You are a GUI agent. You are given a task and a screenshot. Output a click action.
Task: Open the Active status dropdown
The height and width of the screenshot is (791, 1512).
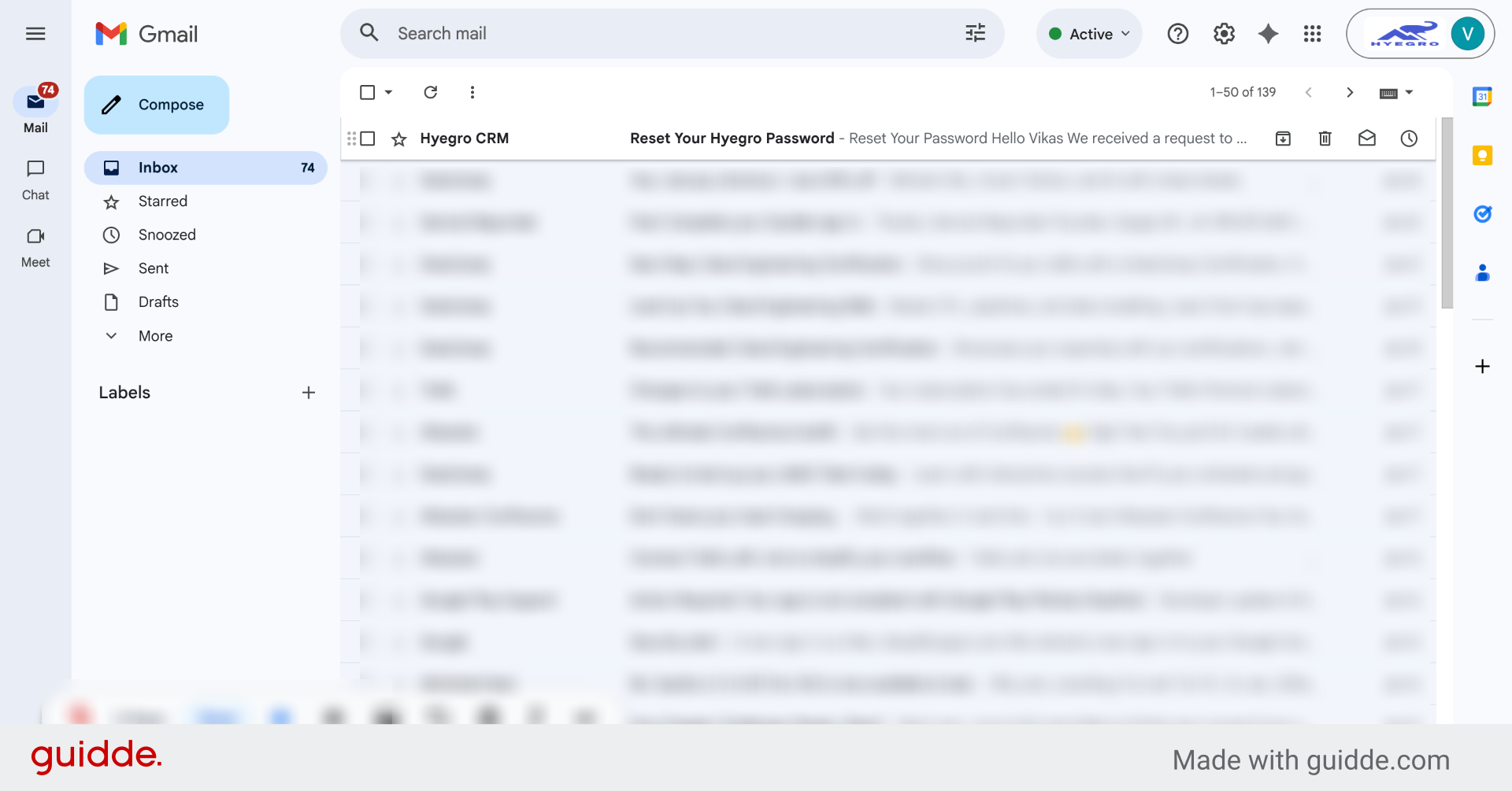(1089, 33)
